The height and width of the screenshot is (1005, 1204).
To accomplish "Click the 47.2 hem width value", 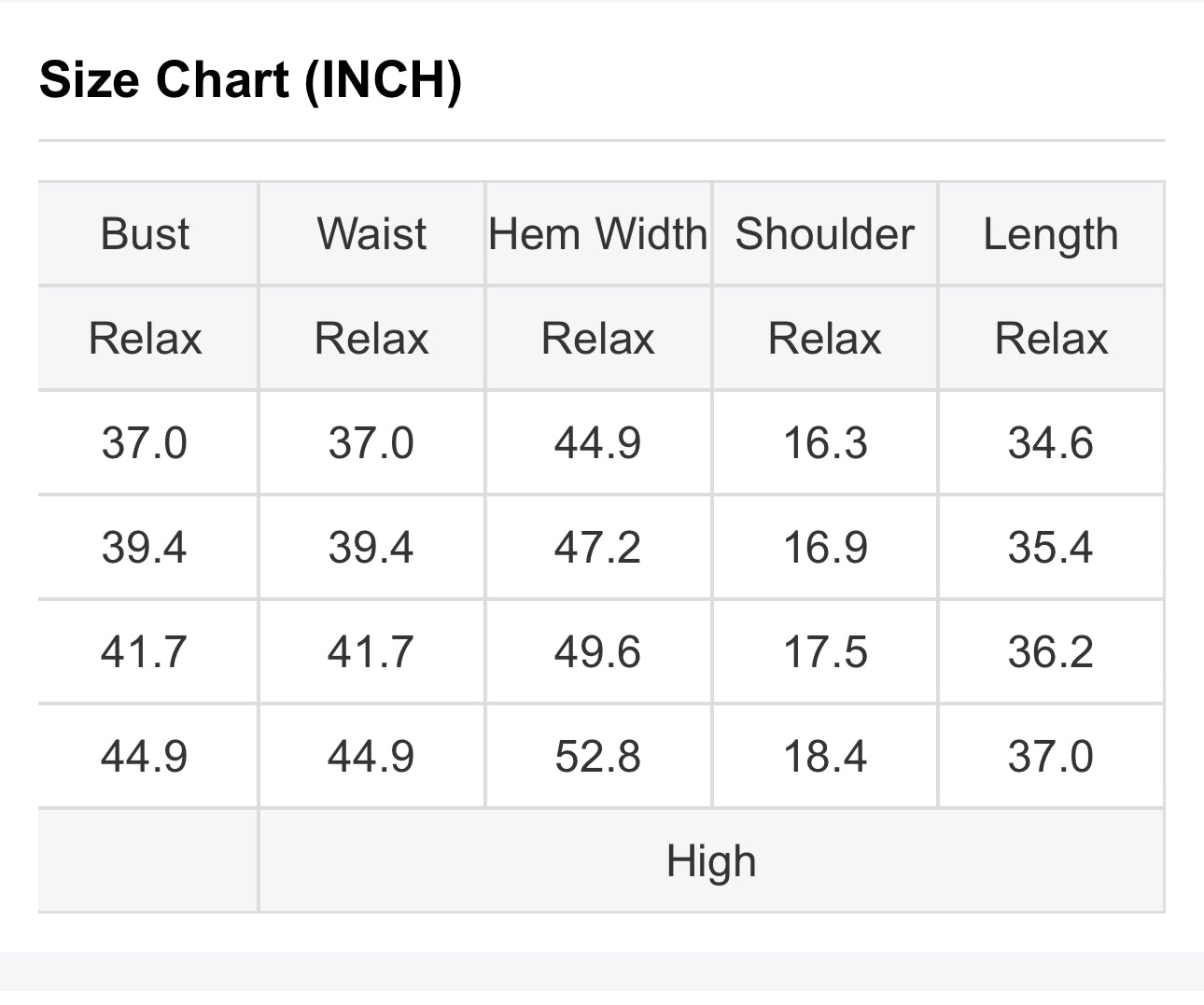I will click(597, 547).
